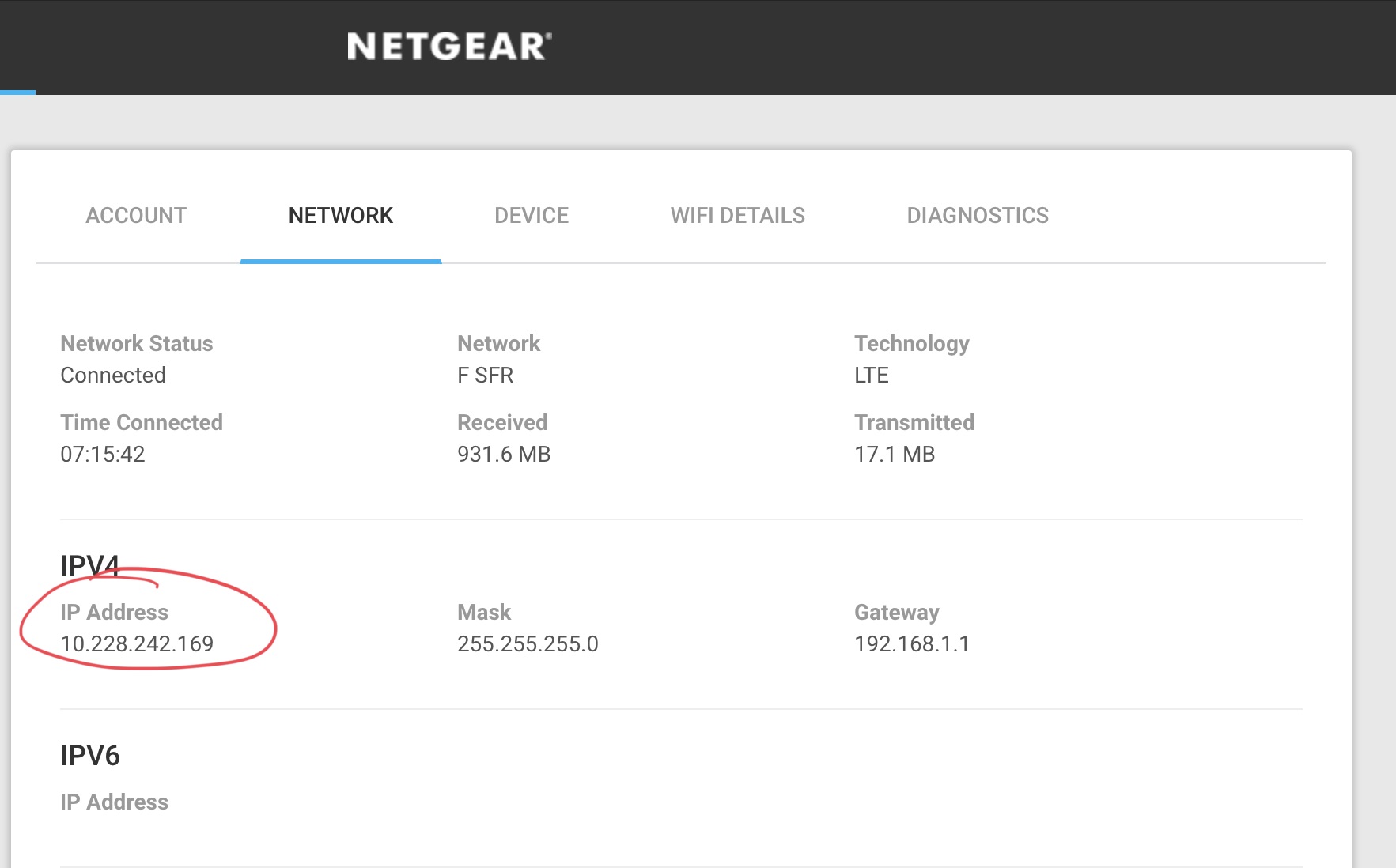The height and width of the screenshot is (868, 1396).
Task: Click the IPV4 section heading
Action: (x=90, y=564)
